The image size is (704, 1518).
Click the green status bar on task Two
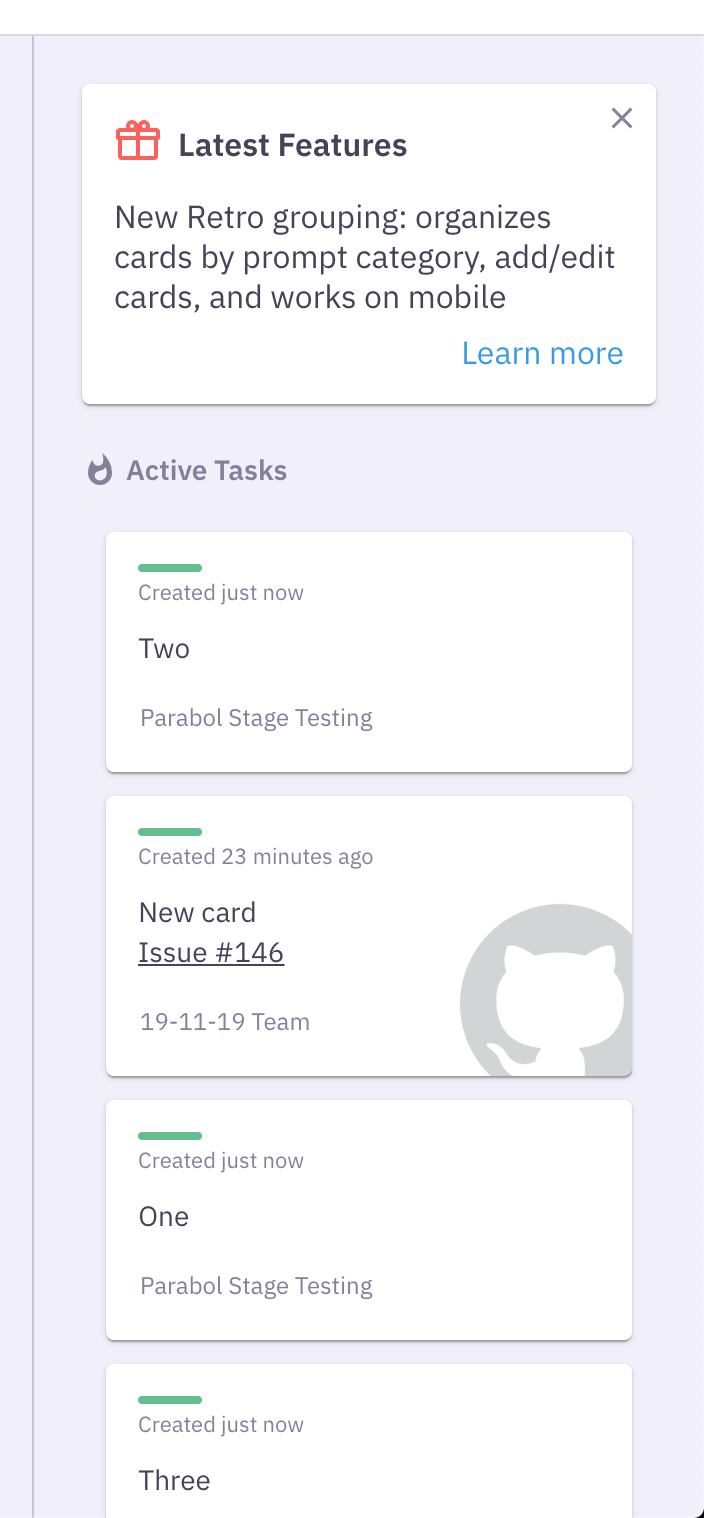coord(169,567)
